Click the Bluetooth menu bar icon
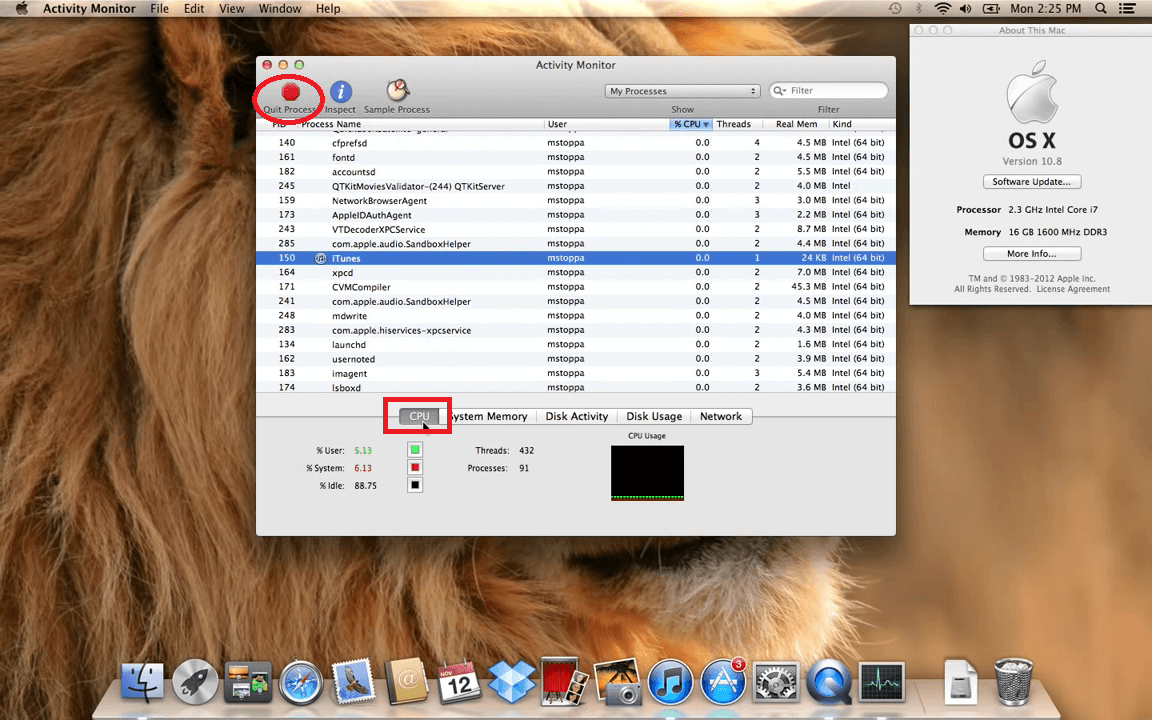This screenshot has width=1152, height=720. 918,9
